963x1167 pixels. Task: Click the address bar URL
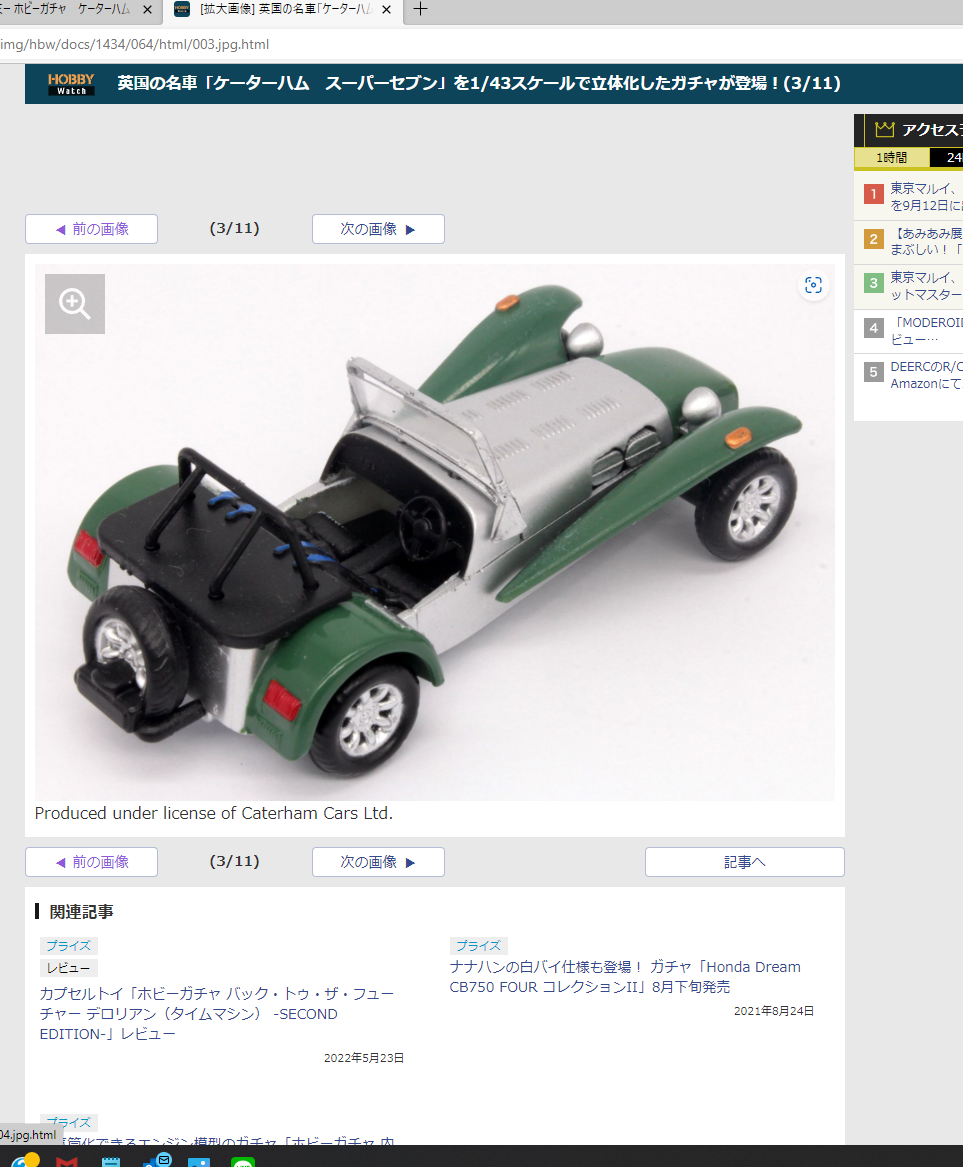(x=135, y=45)
